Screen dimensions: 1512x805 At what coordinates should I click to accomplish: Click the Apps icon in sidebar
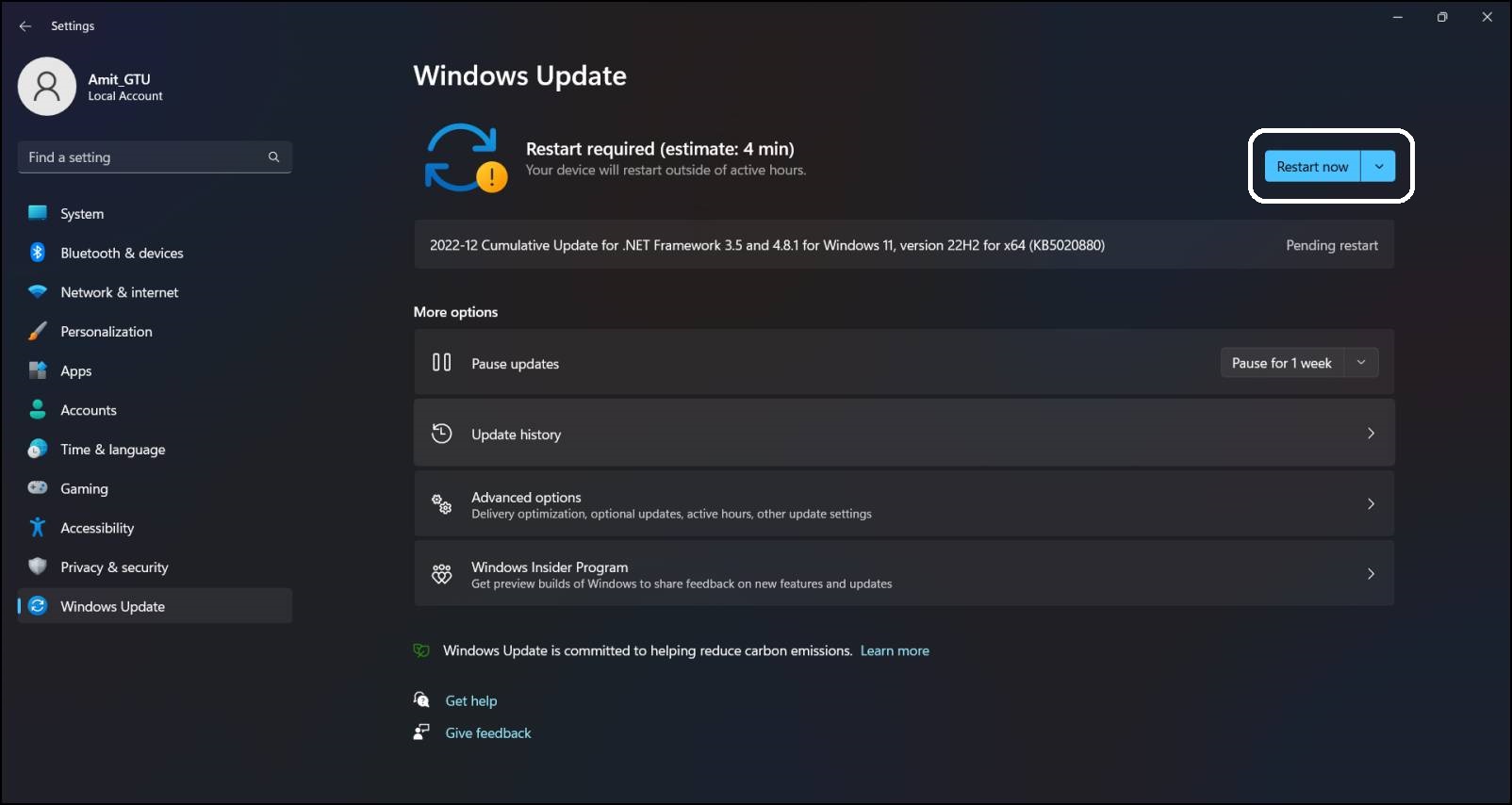(x=38, y=370)
